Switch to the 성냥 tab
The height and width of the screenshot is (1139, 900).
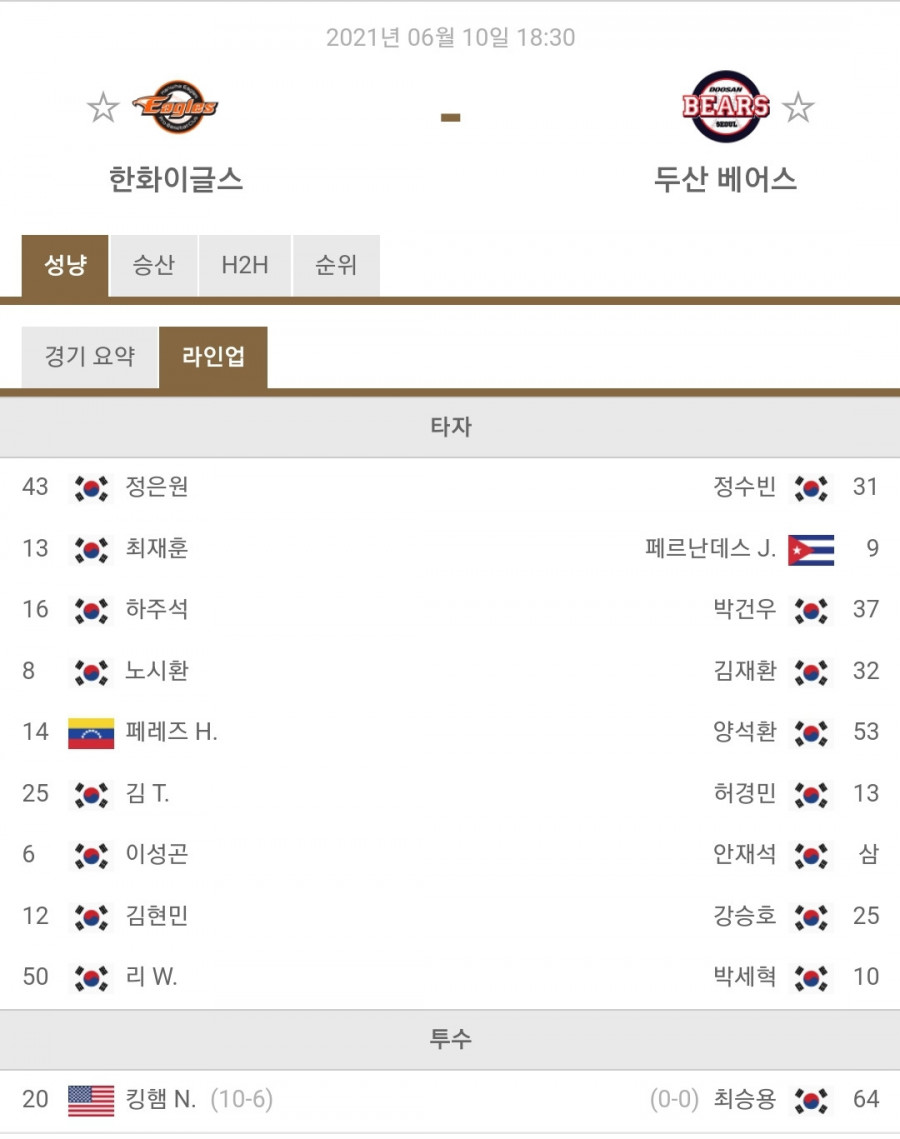click(x=65, y=265)
